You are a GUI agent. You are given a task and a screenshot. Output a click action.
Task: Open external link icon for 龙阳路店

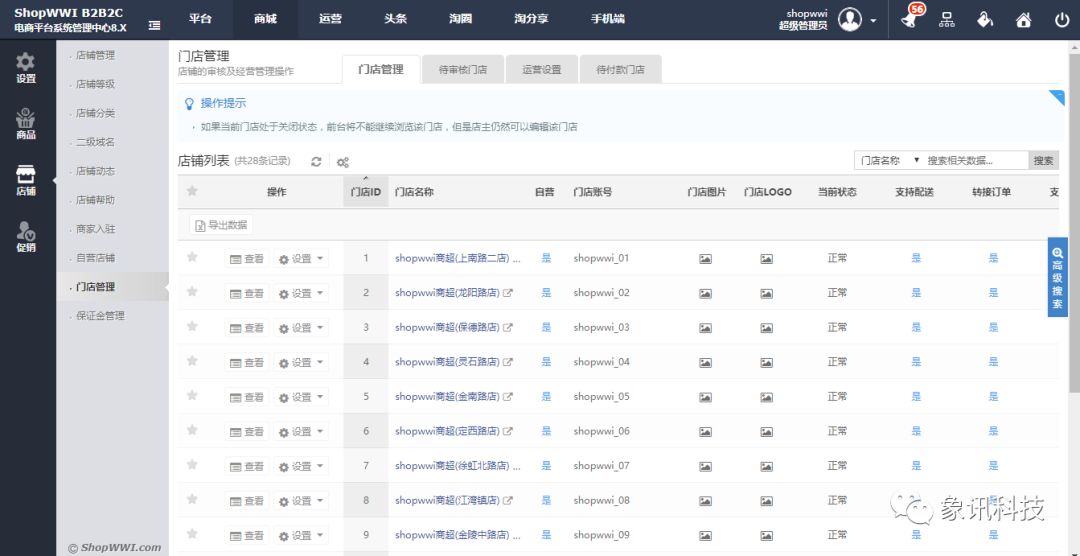[x=508, y=293]
